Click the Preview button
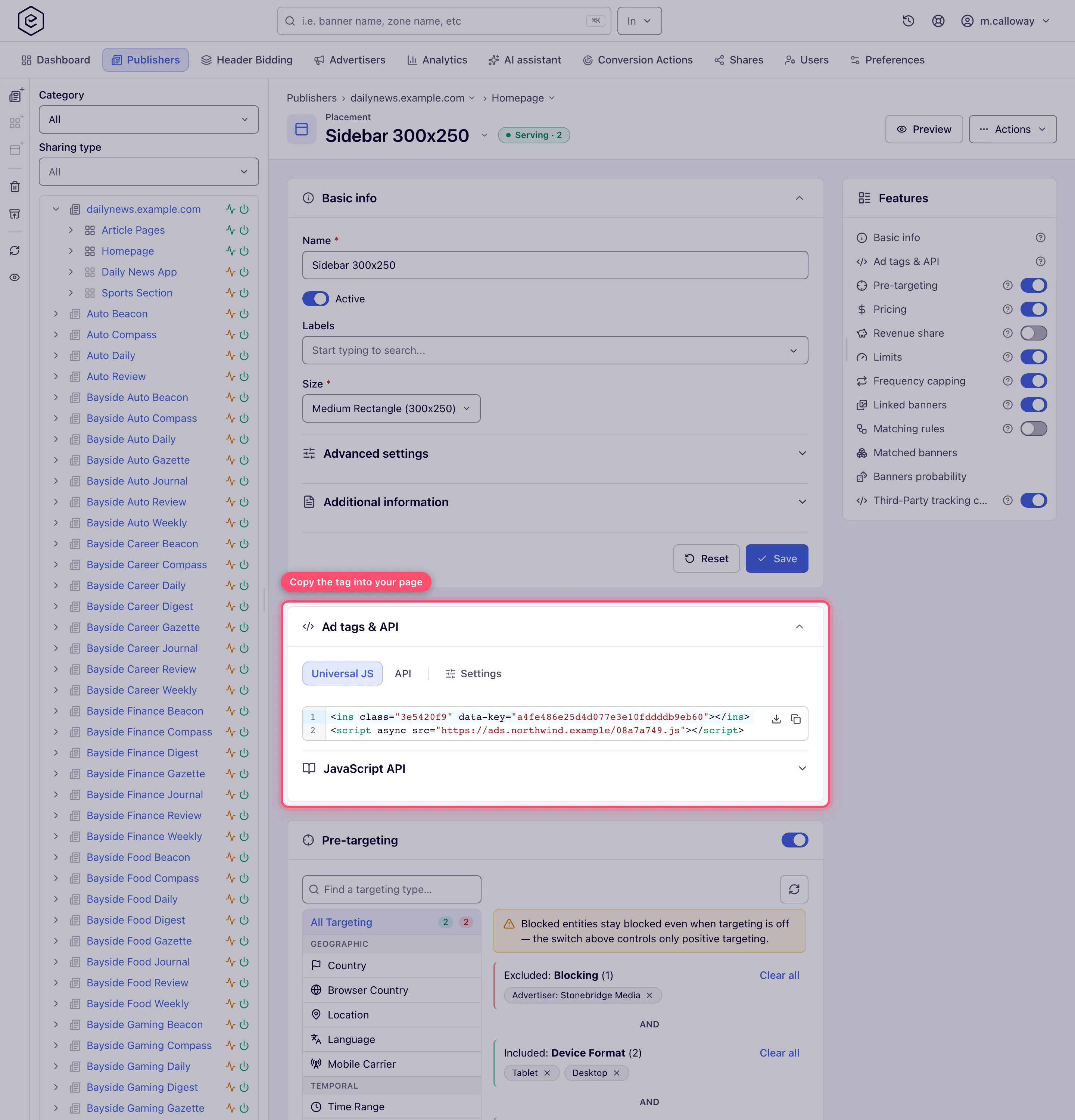The width and height of the screenshot is (1075, 1120). pos(923,129)
